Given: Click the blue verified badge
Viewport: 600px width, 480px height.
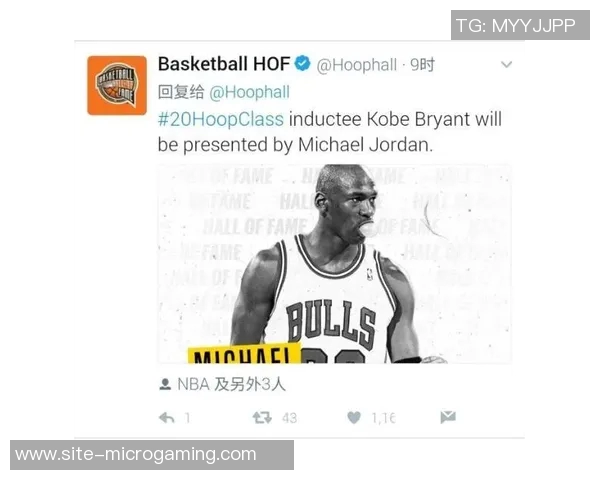Looking at the screenshot, I should click(x=303, y=64).
